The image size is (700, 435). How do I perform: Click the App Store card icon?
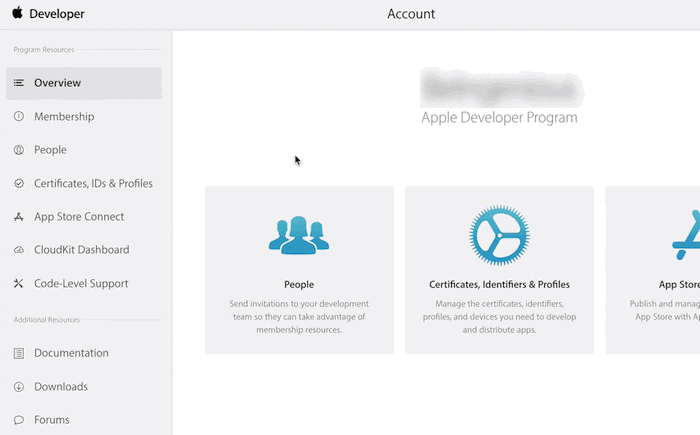tap(688, 235)
